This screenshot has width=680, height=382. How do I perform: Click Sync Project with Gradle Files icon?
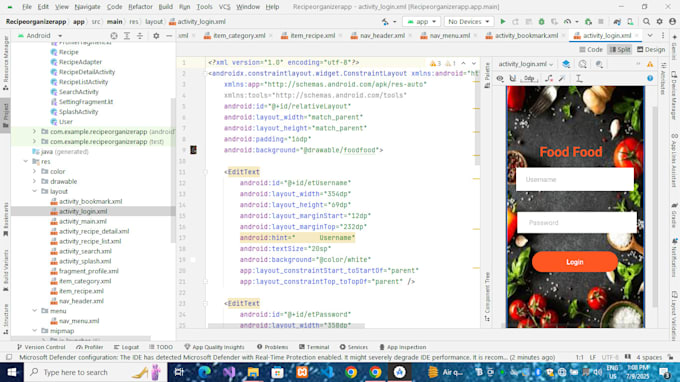[x=617, y=21]
